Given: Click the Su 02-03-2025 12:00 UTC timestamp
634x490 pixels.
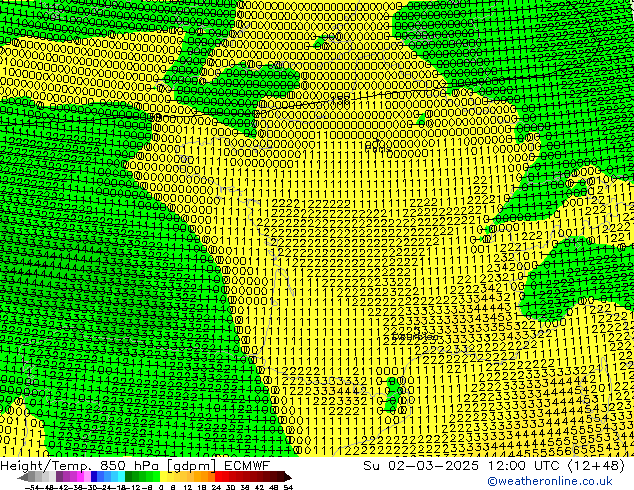Looking at the screenshot, I should 494,466.
